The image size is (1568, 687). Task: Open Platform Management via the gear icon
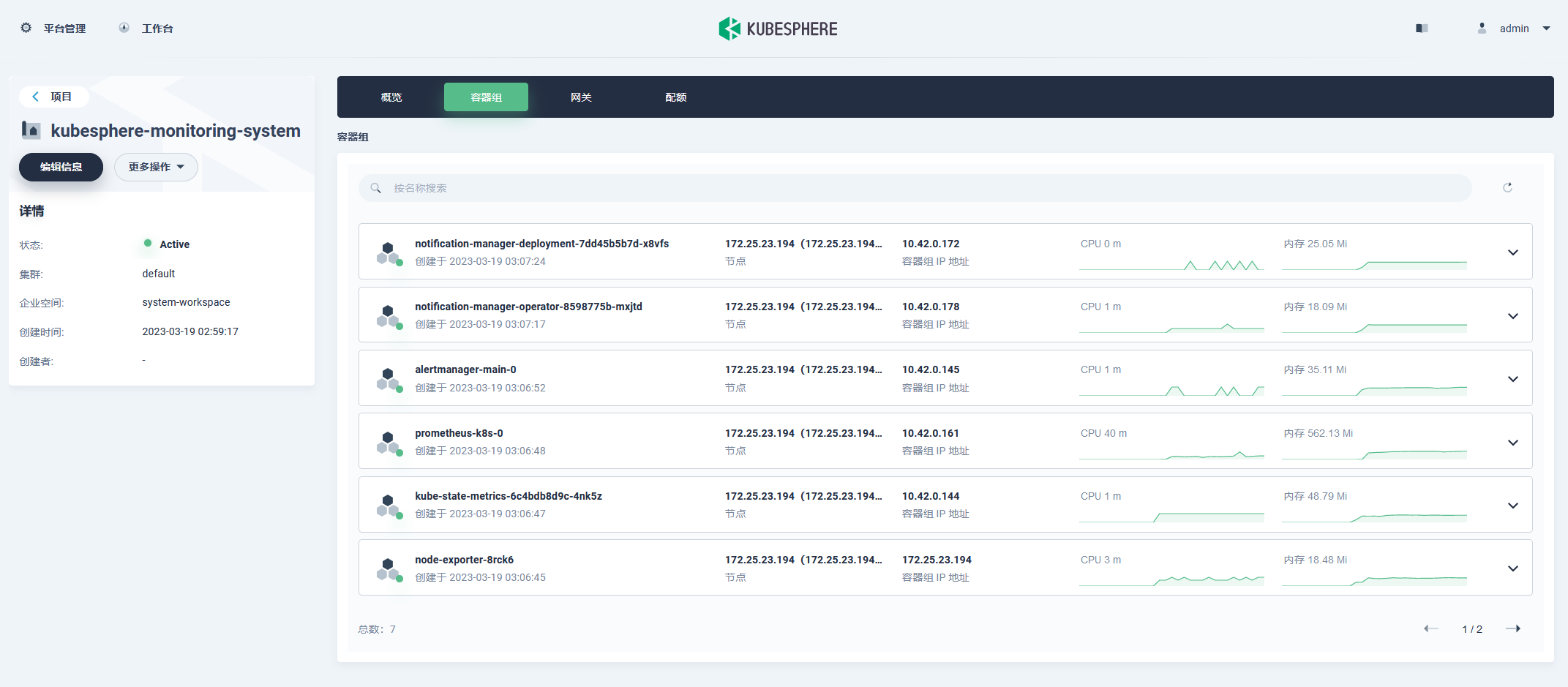point(26,28)
